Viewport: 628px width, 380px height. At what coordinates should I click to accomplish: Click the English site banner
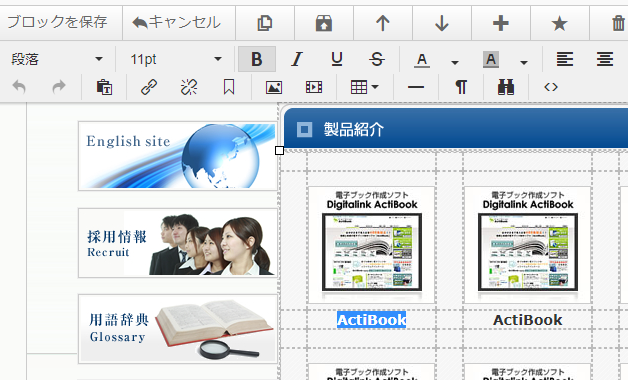point(178,156)
